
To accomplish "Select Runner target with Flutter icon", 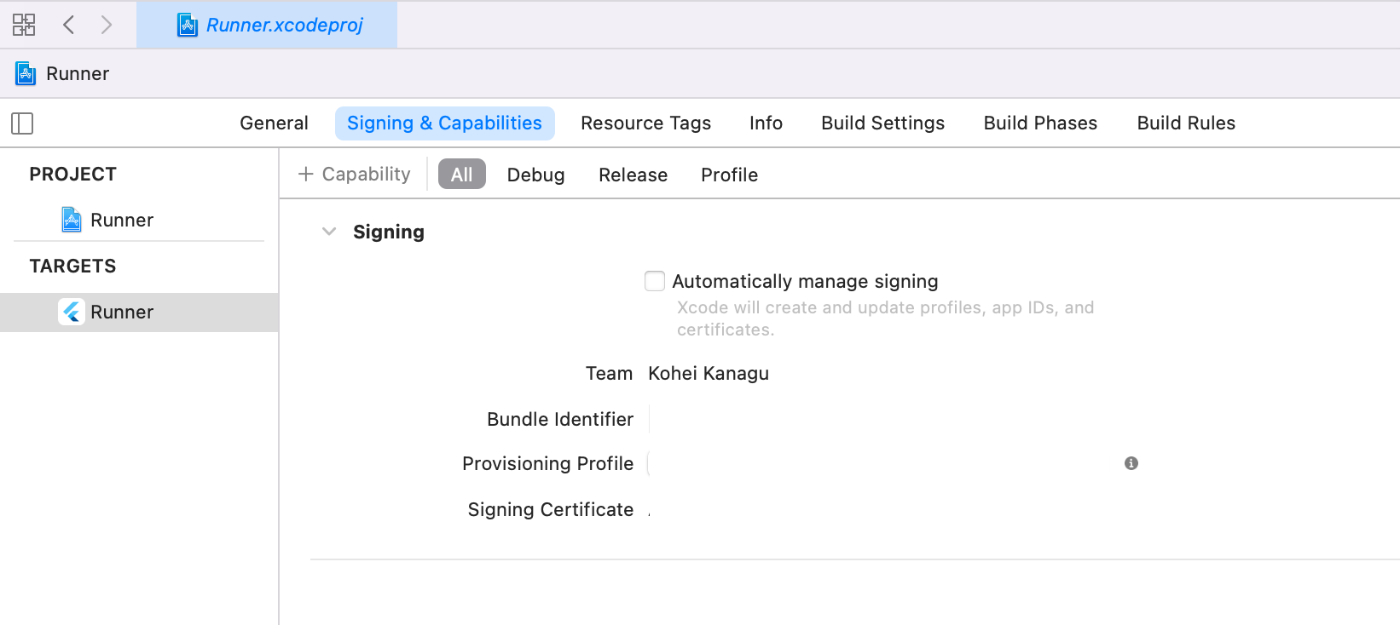I will coord(139,312).
